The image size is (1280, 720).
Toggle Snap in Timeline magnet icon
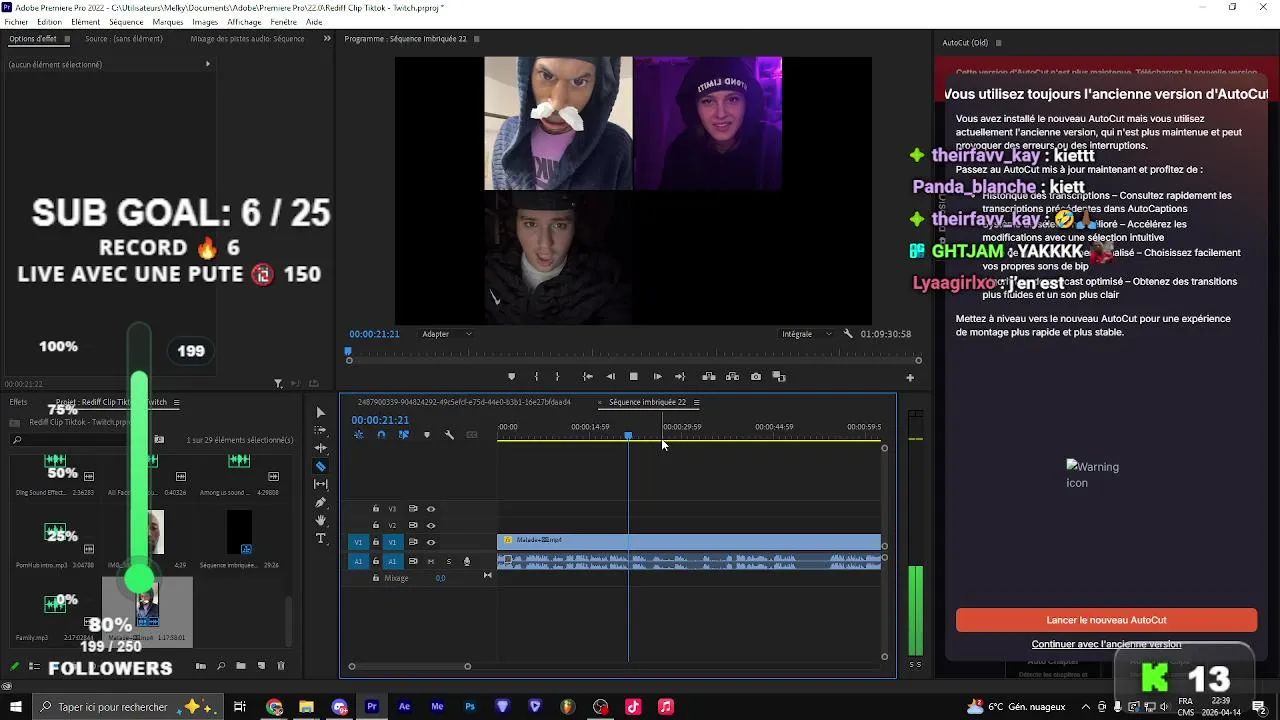tap(381, 435)
